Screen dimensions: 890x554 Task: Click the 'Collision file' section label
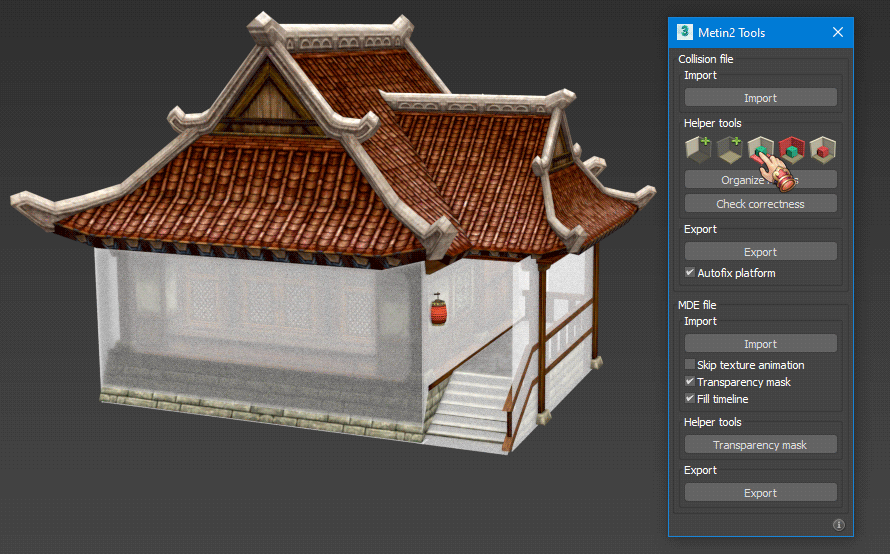pyautogui.click(x=706, y=59)
